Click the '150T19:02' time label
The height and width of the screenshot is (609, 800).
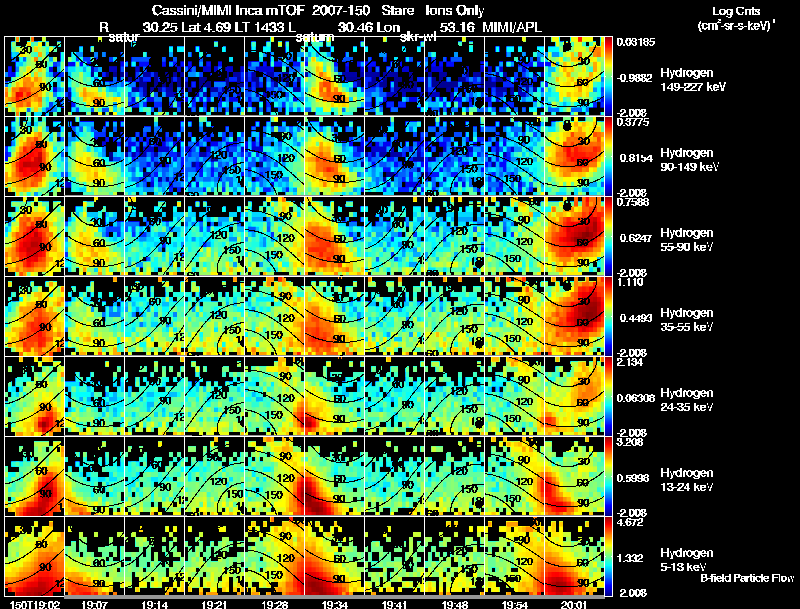click(x=34, y=604)
